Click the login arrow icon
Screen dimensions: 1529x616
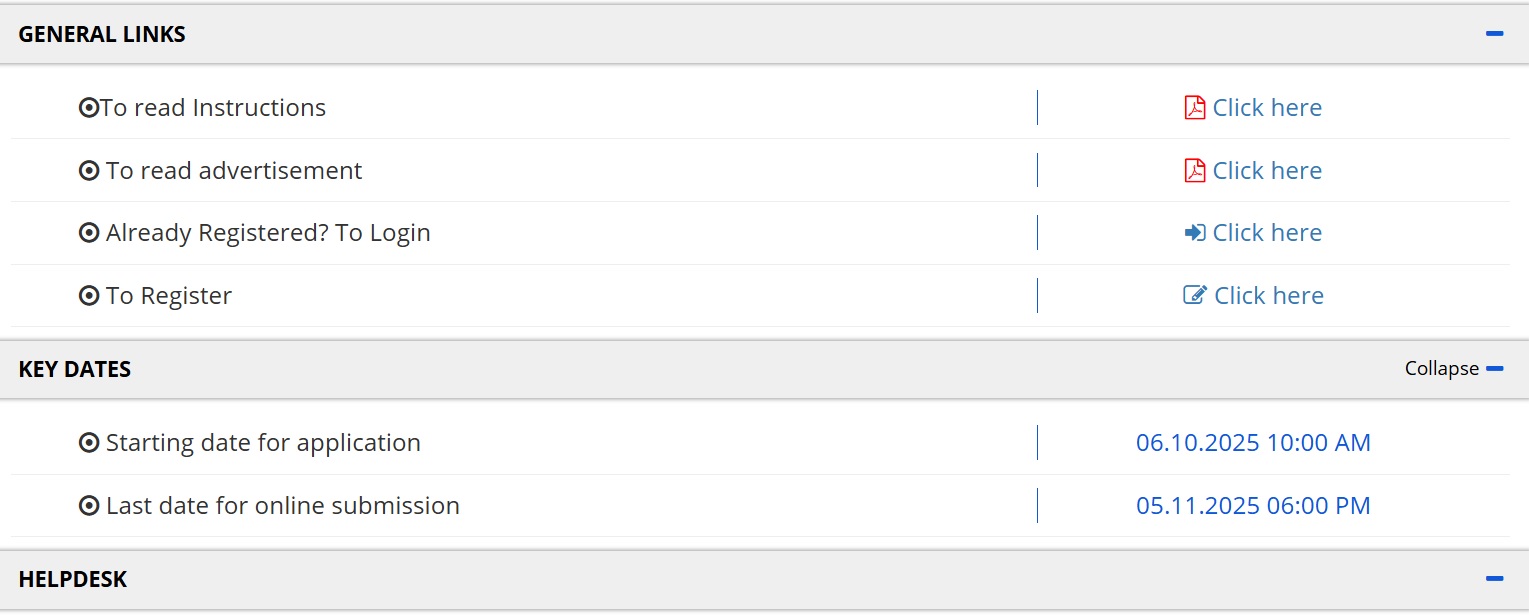pos(1194,233)
